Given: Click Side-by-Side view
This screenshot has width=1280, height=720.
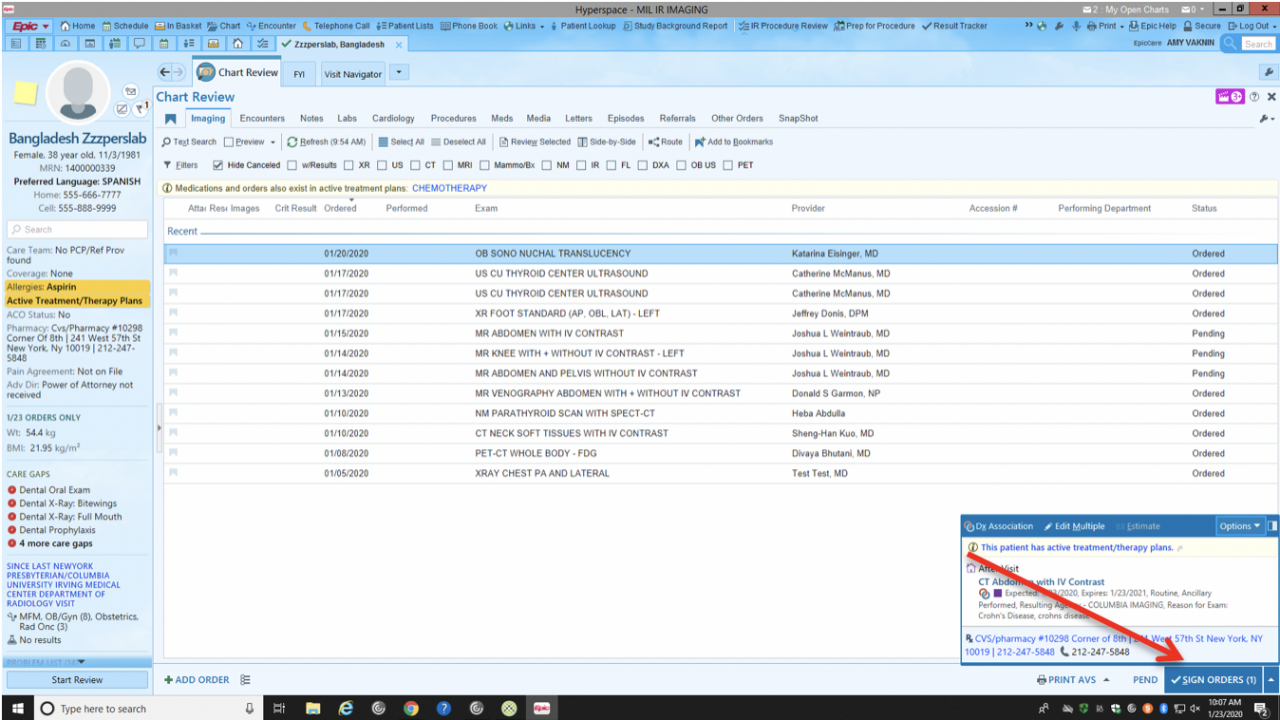Looking at the screenshot, I should (x=606, y=142).
